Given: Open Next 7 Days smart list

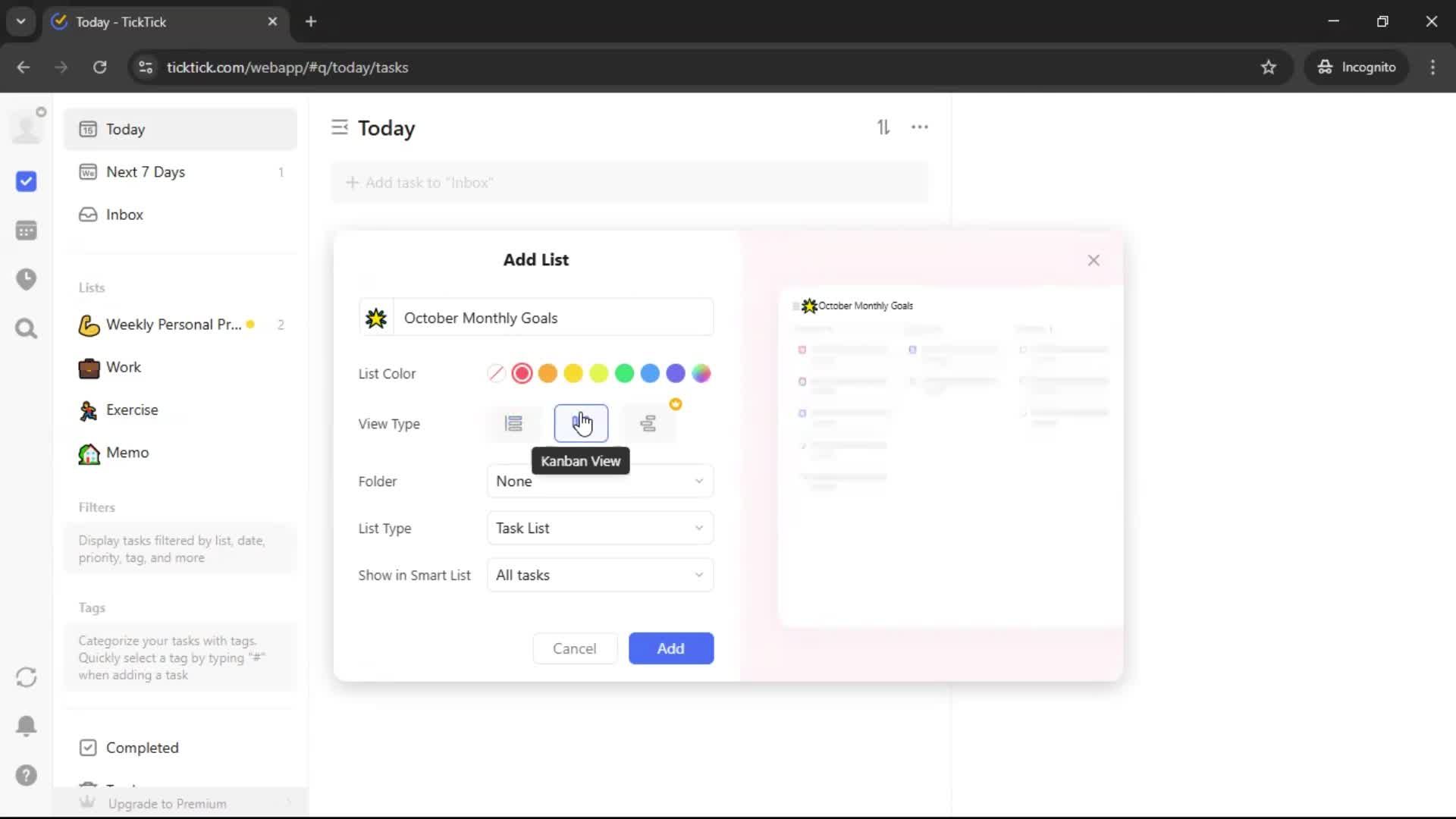Looking at the screenshot, I should coord(146,172).
